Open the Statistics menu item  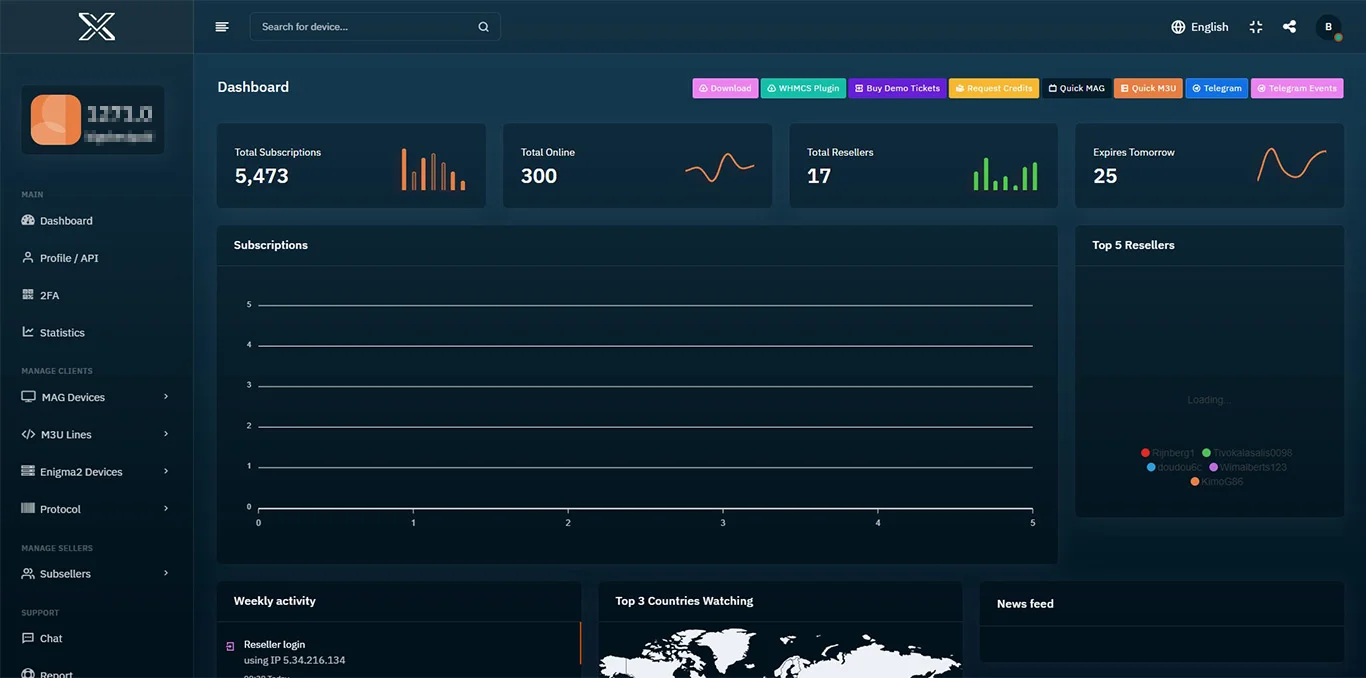click(62, 332)
